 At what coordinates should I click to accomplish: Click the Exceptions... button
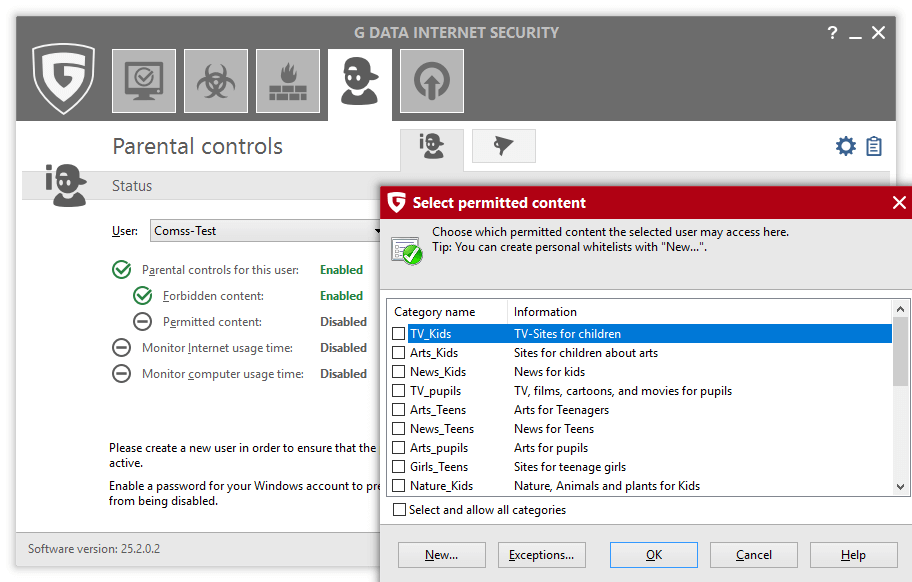[x=541, y=555]
